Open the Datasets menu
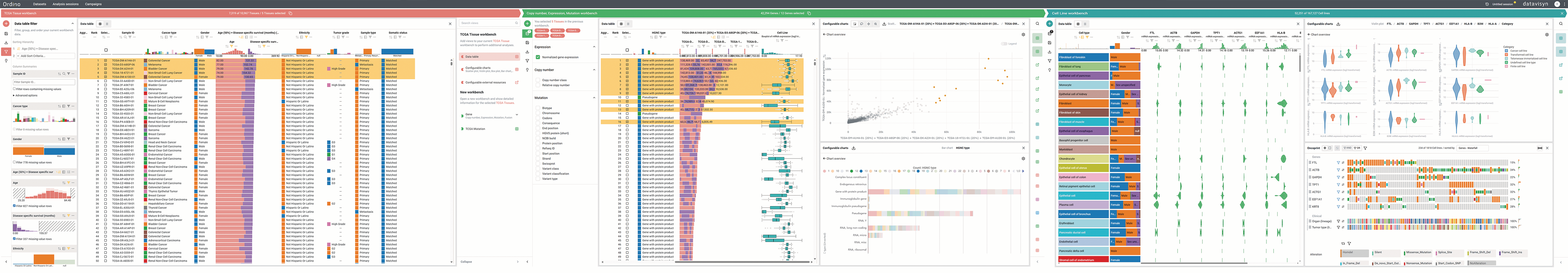The image size is (1568, 273). [x=40, y=4]
